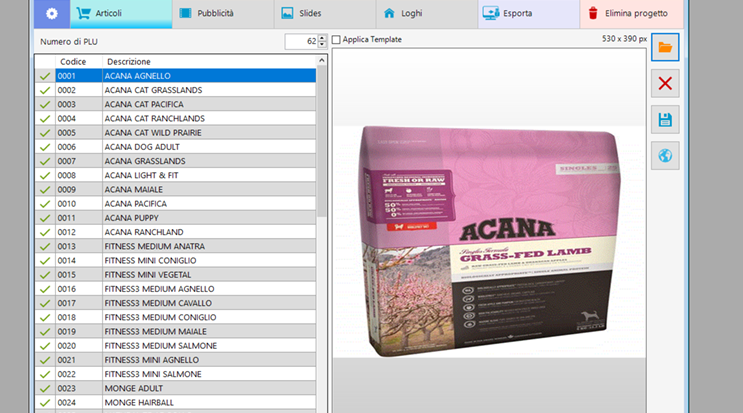
Task: Select row ACANA PACIFICA
Action: [x=175, y=204]
